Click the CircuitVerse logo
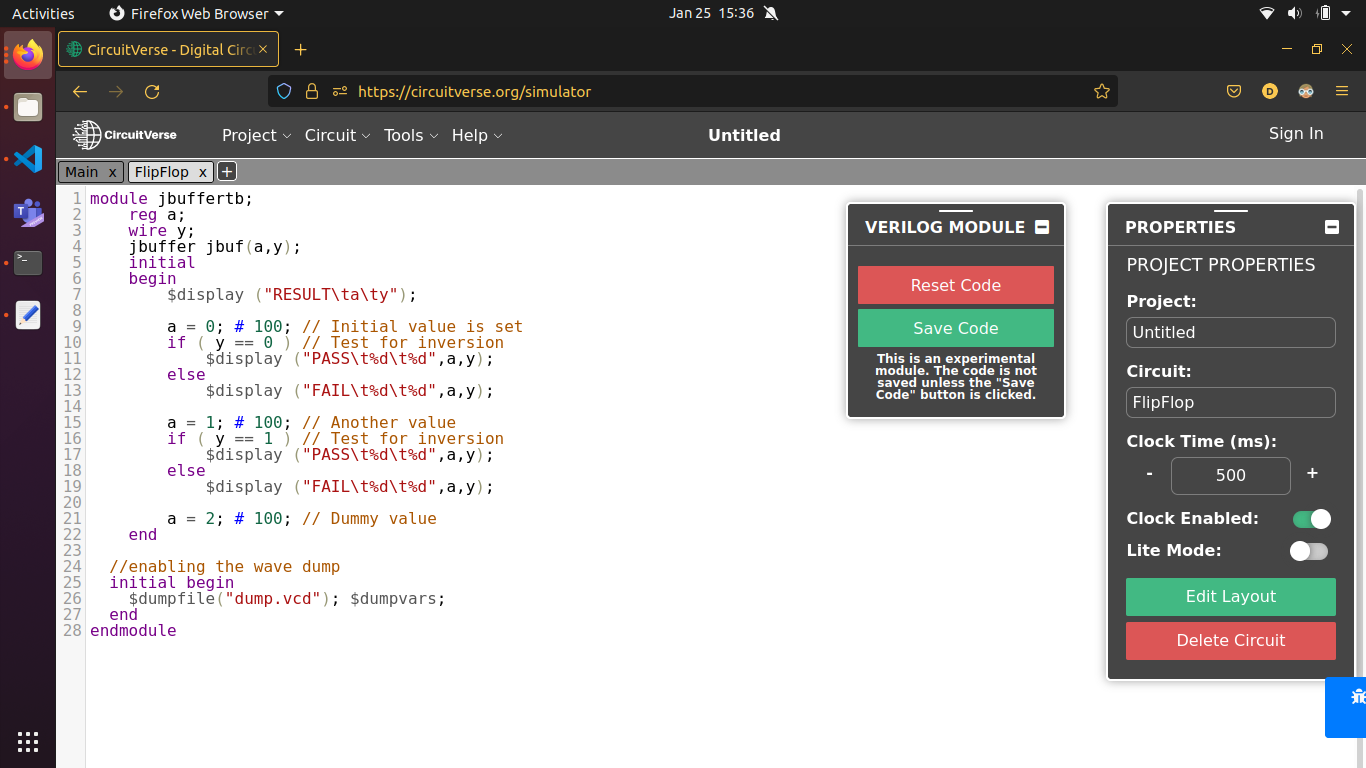1366x768 pixels. click(x=122, y=134)
